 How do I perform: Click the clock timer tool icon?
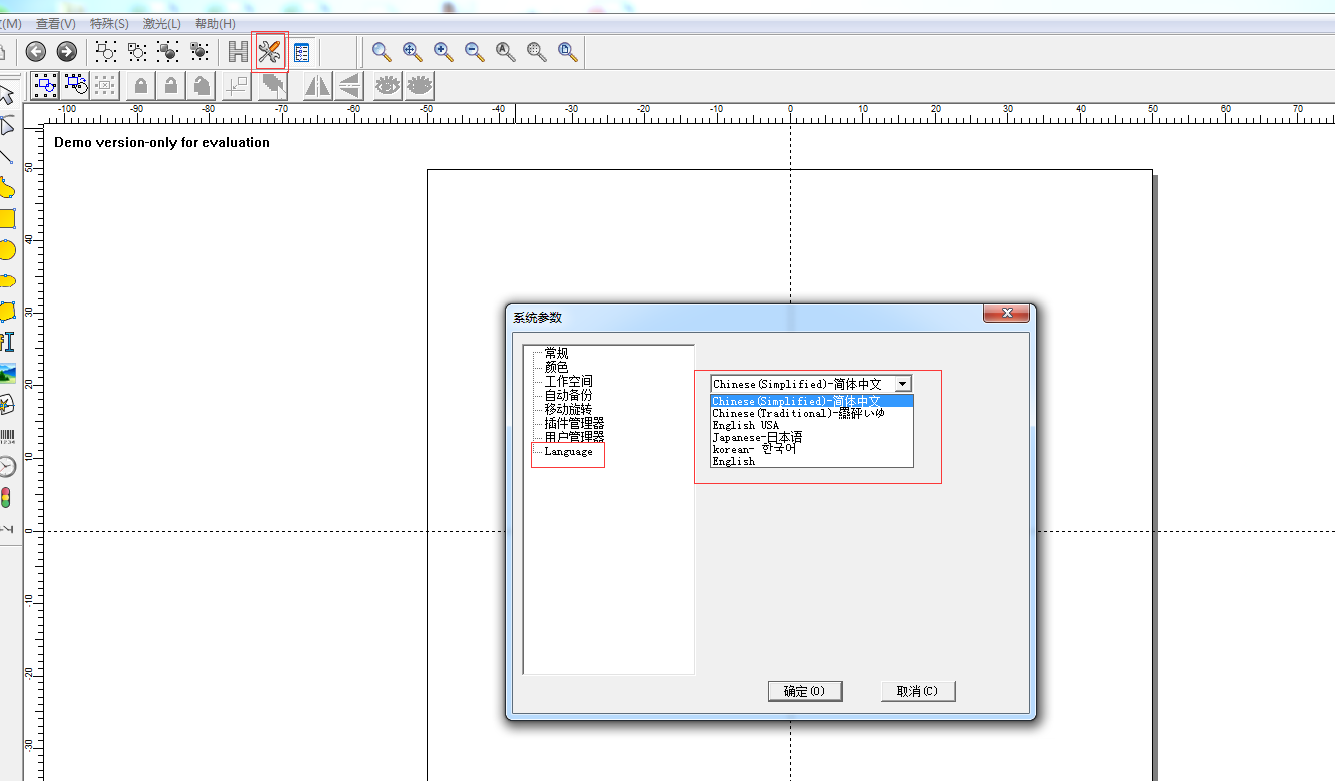click(x=7, y=467)
